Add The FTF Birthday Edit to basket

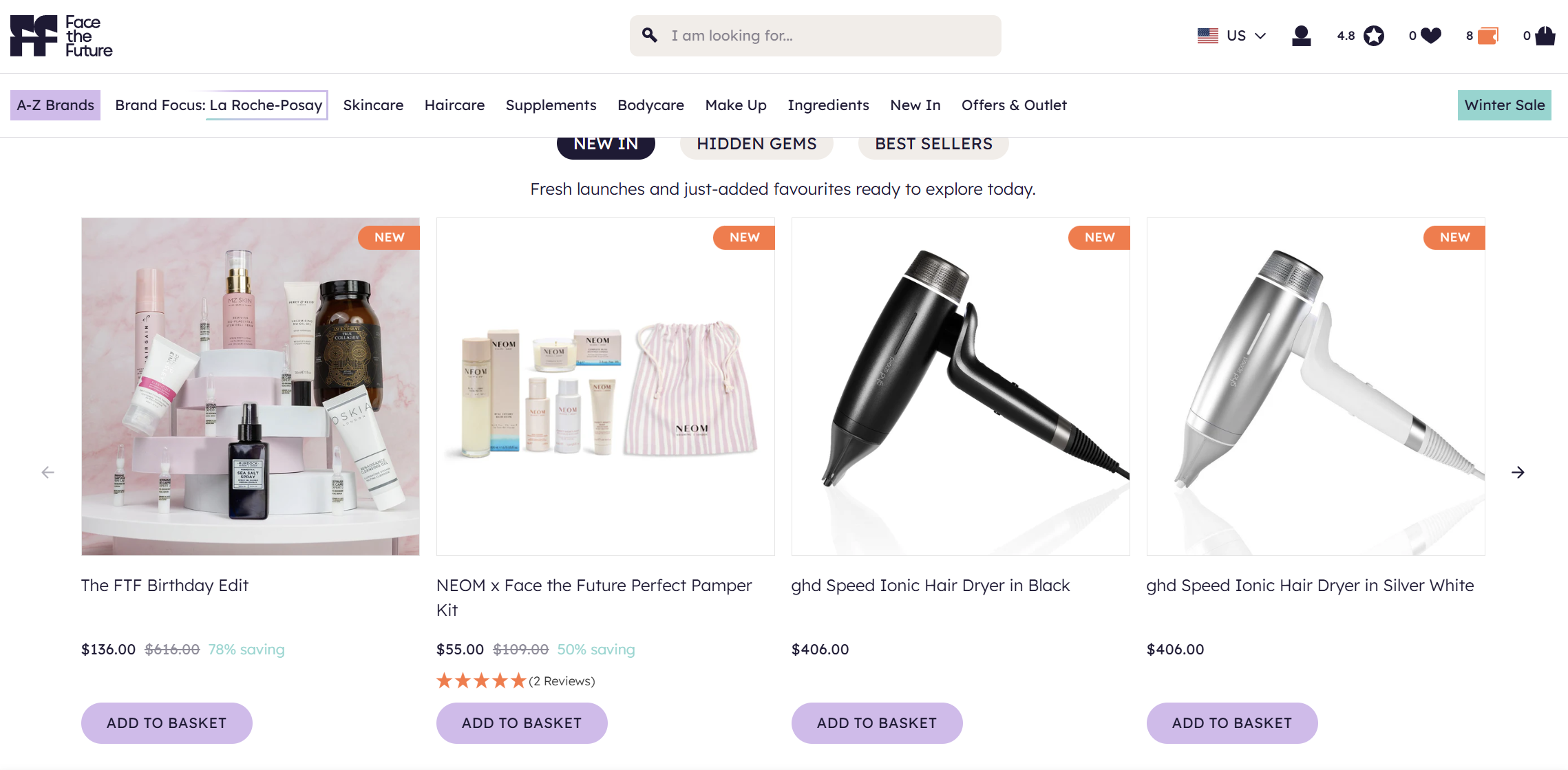(x=166, y=723)
